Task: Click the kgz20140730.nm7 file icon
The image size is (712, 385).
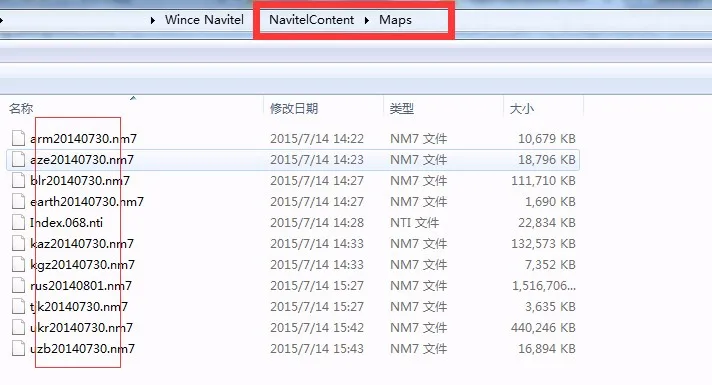Action: point(18,264)
